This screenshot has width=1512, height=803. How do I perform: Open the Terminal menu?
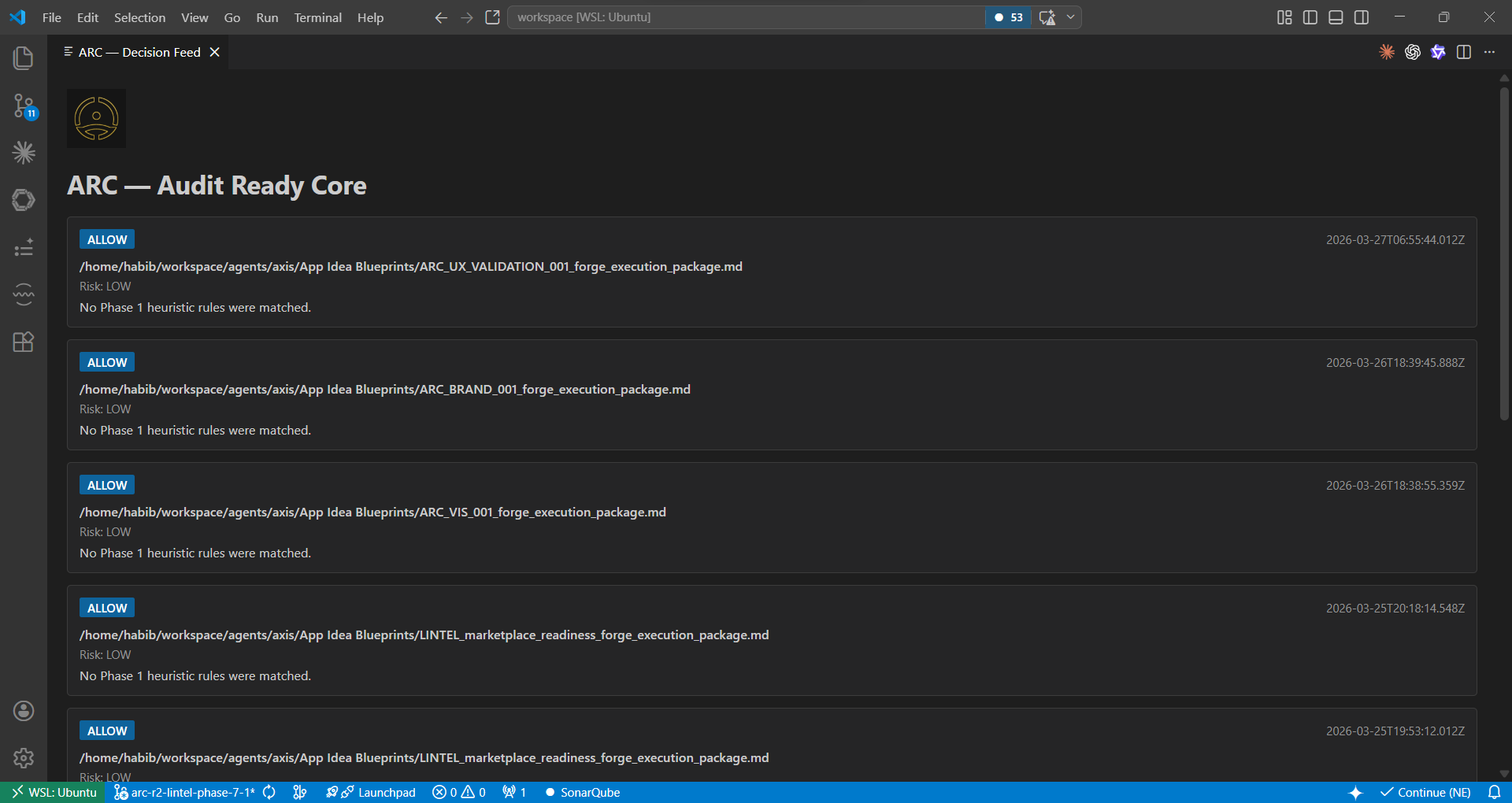point(317,17)
